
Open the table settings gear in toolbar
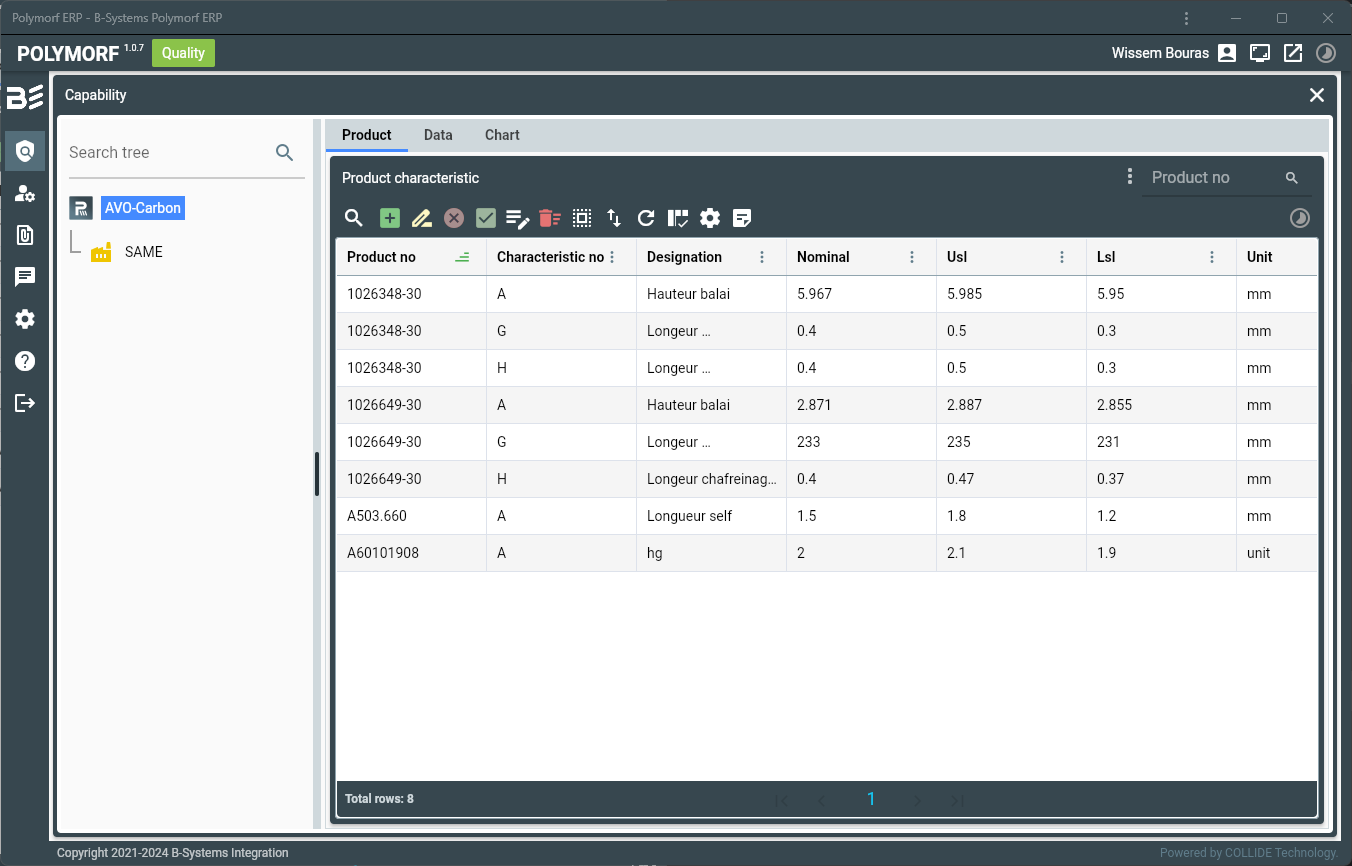(x=710, y=218)
